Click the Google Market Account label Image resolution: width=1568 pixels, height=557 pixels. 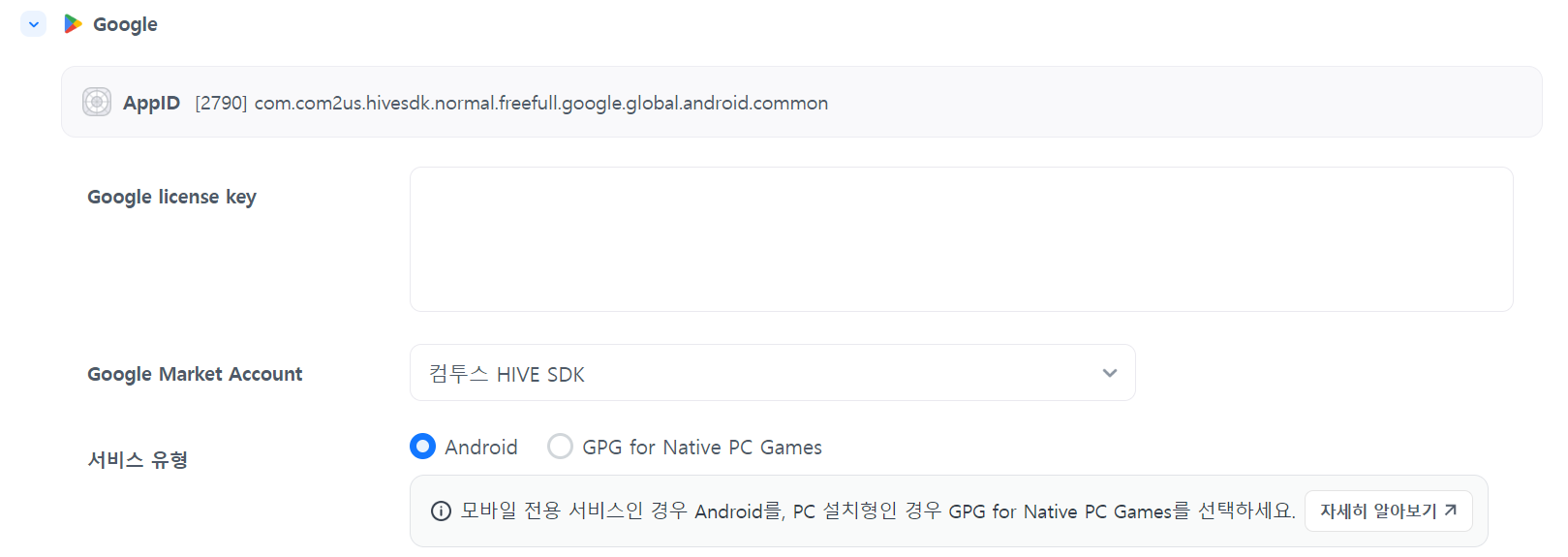pyautogui.click(x=195, y=374)
